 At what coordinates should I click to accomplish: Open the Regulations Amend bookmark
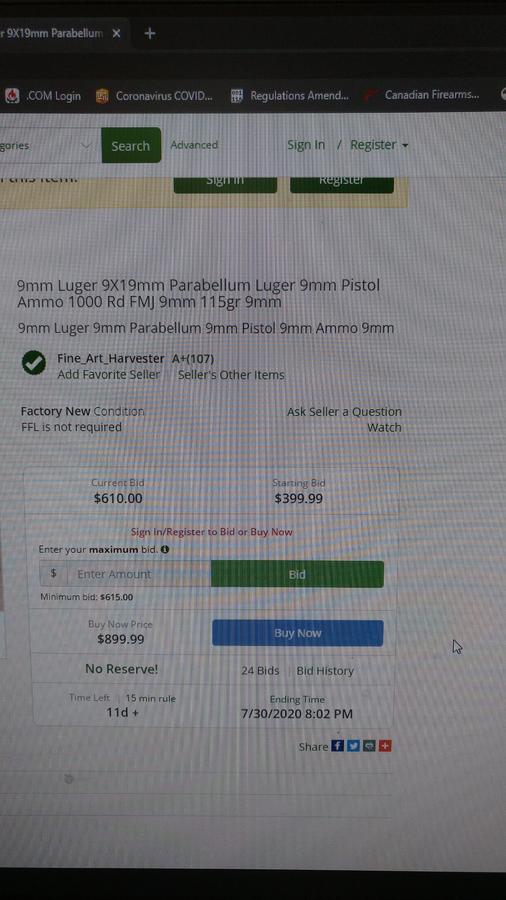(x=290, y=96)
